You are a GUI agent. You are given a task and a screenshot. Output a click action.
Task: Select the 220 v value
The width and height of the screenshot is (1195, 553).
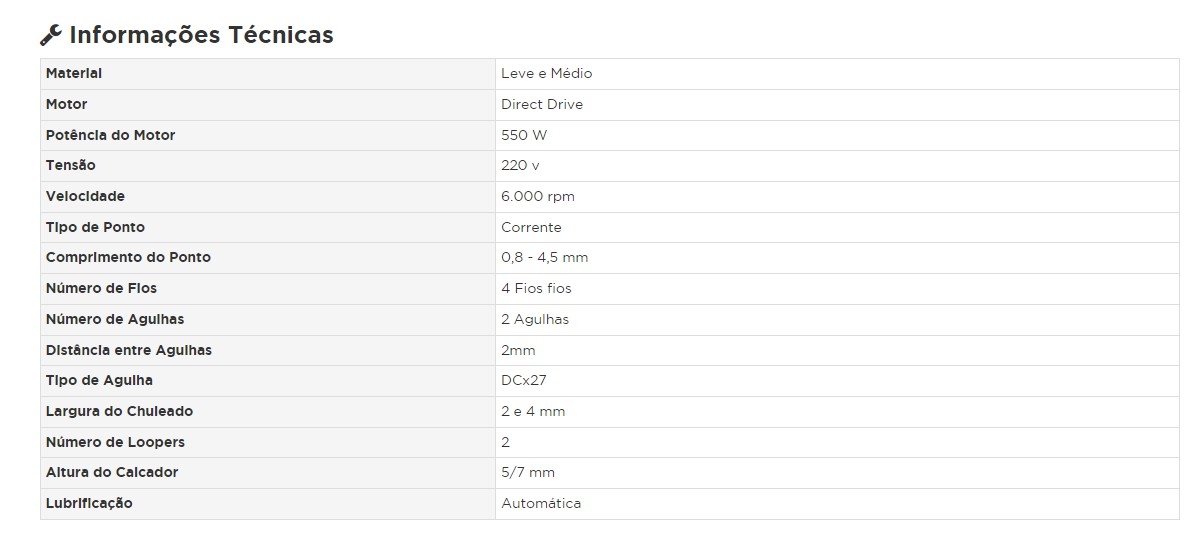(x=520, y=166)
